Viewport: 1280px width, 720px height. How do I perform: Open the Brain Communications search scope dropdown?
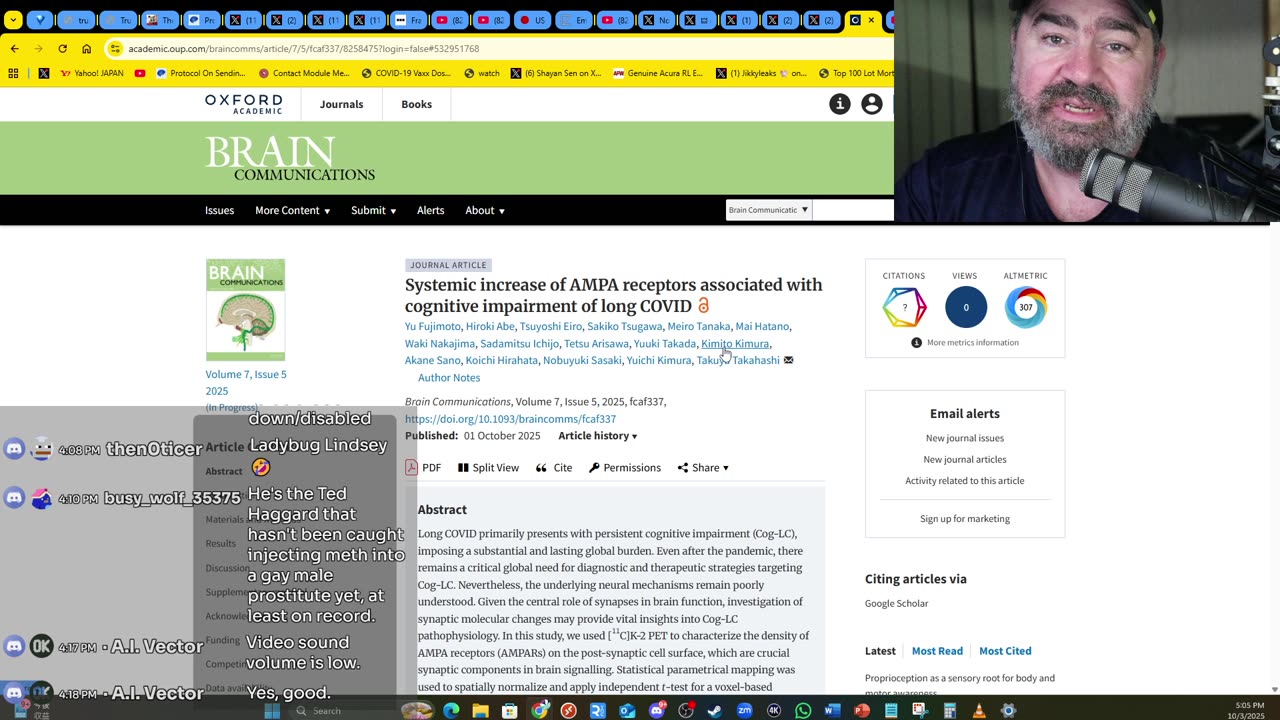click(x=768, y=210)
